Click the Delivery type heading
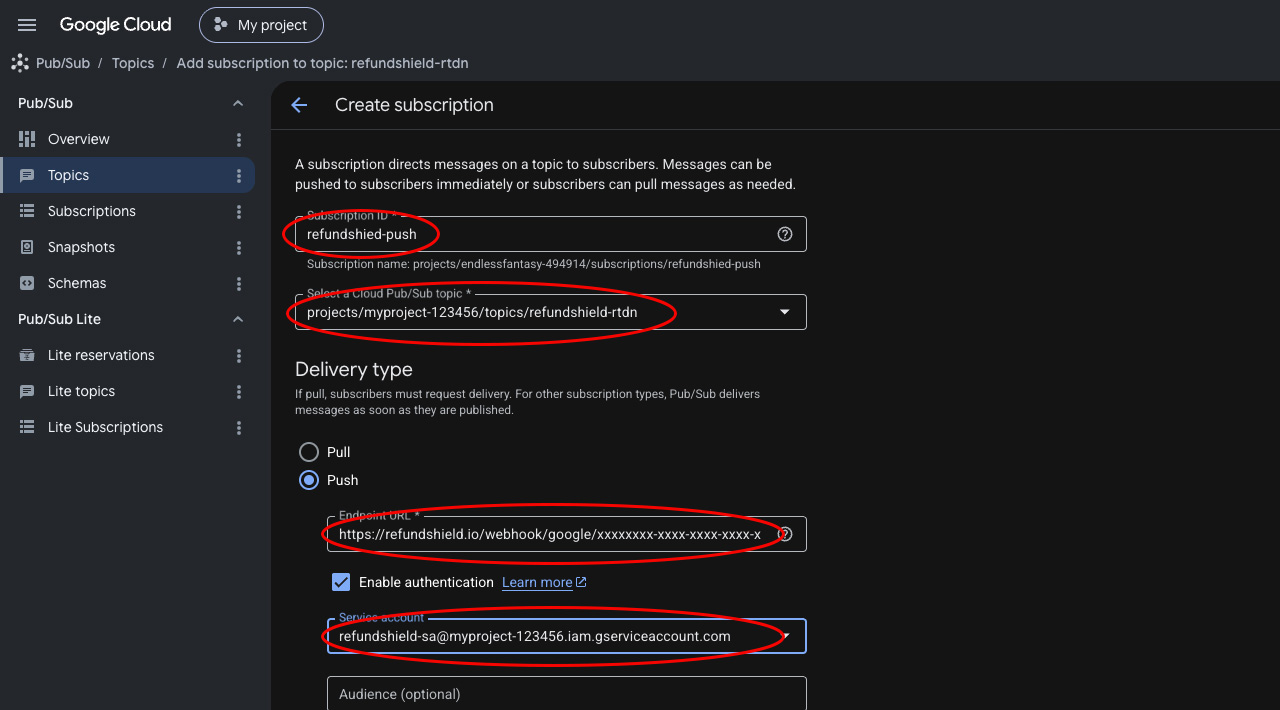This screenshot has width=1280, height=710. coord(354,370)
